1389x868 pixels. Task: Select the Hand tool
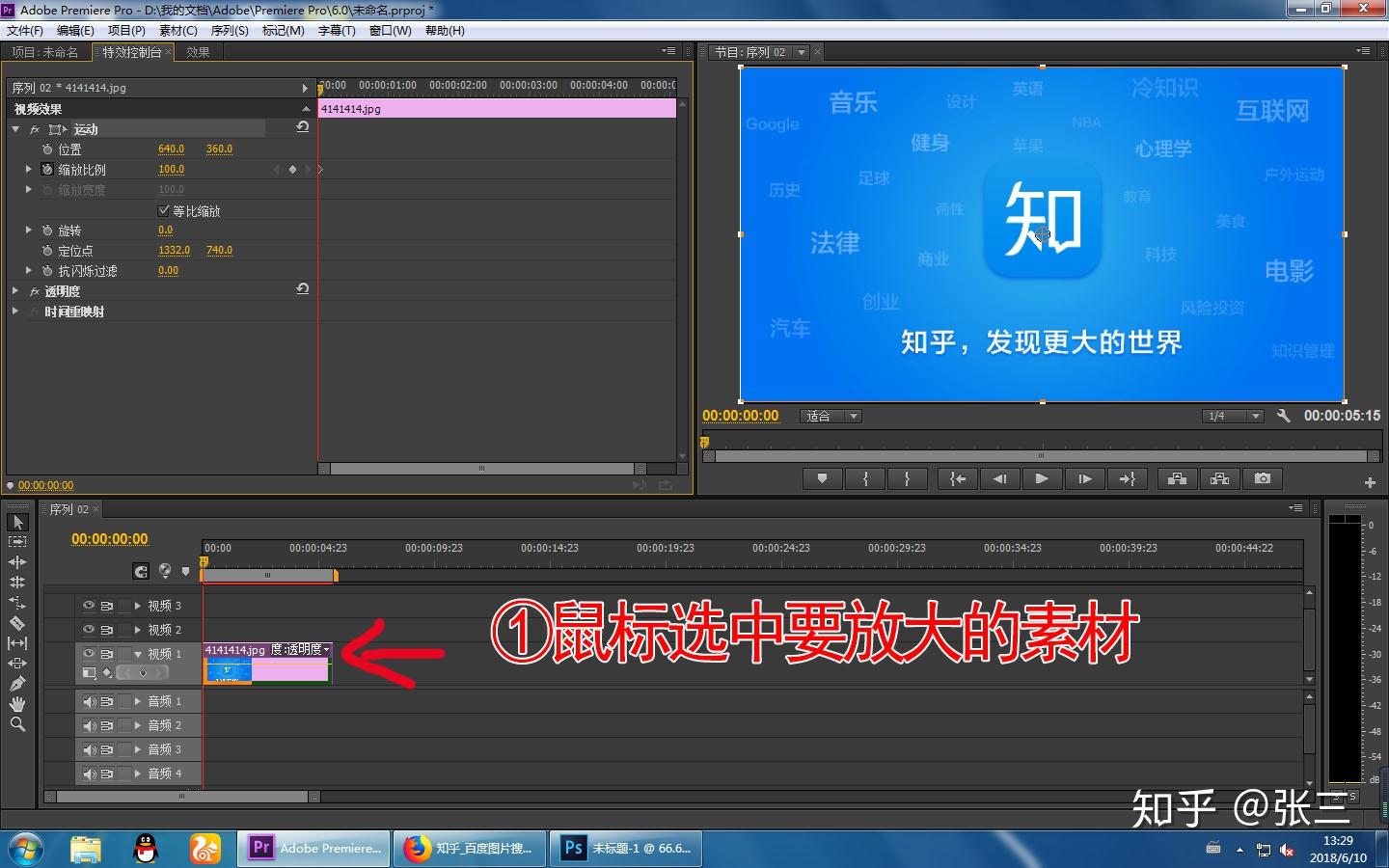click(17, 704)
